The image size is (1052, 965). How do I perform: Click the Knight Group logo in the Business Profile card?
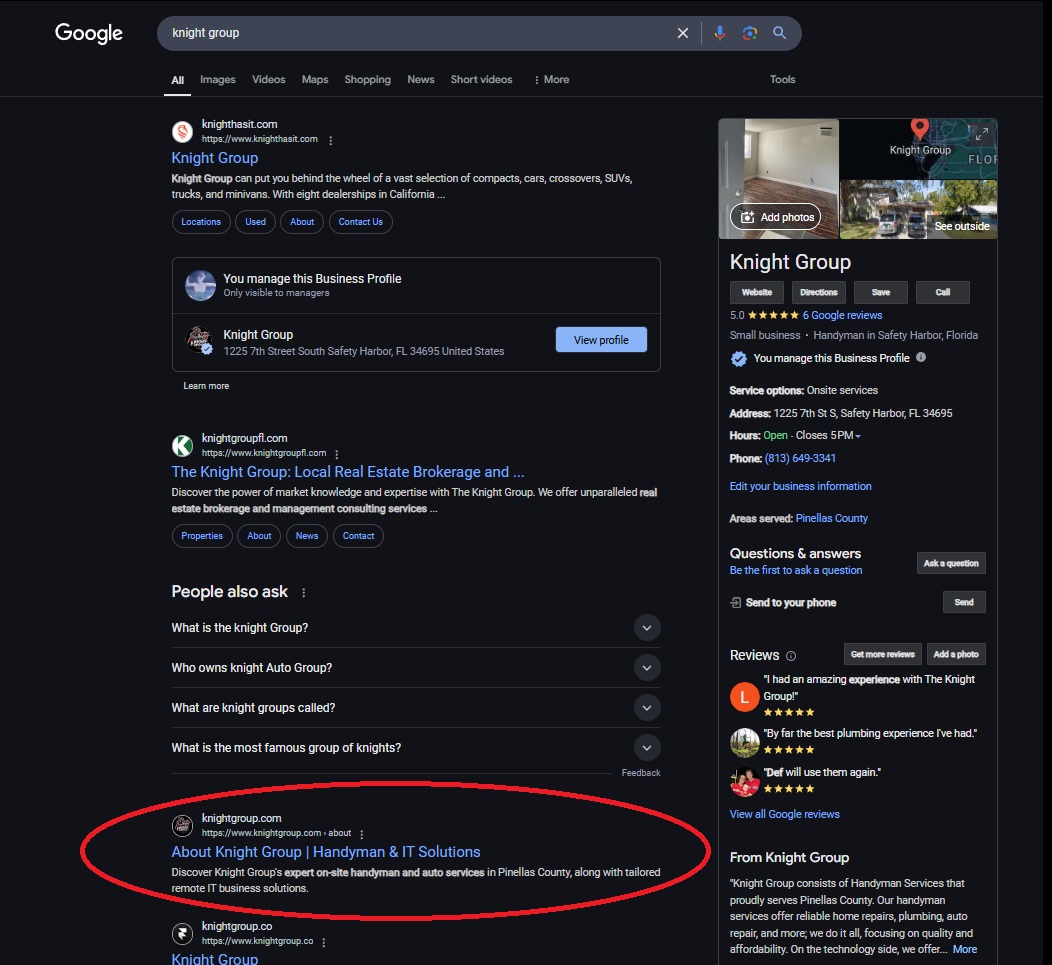199,340
